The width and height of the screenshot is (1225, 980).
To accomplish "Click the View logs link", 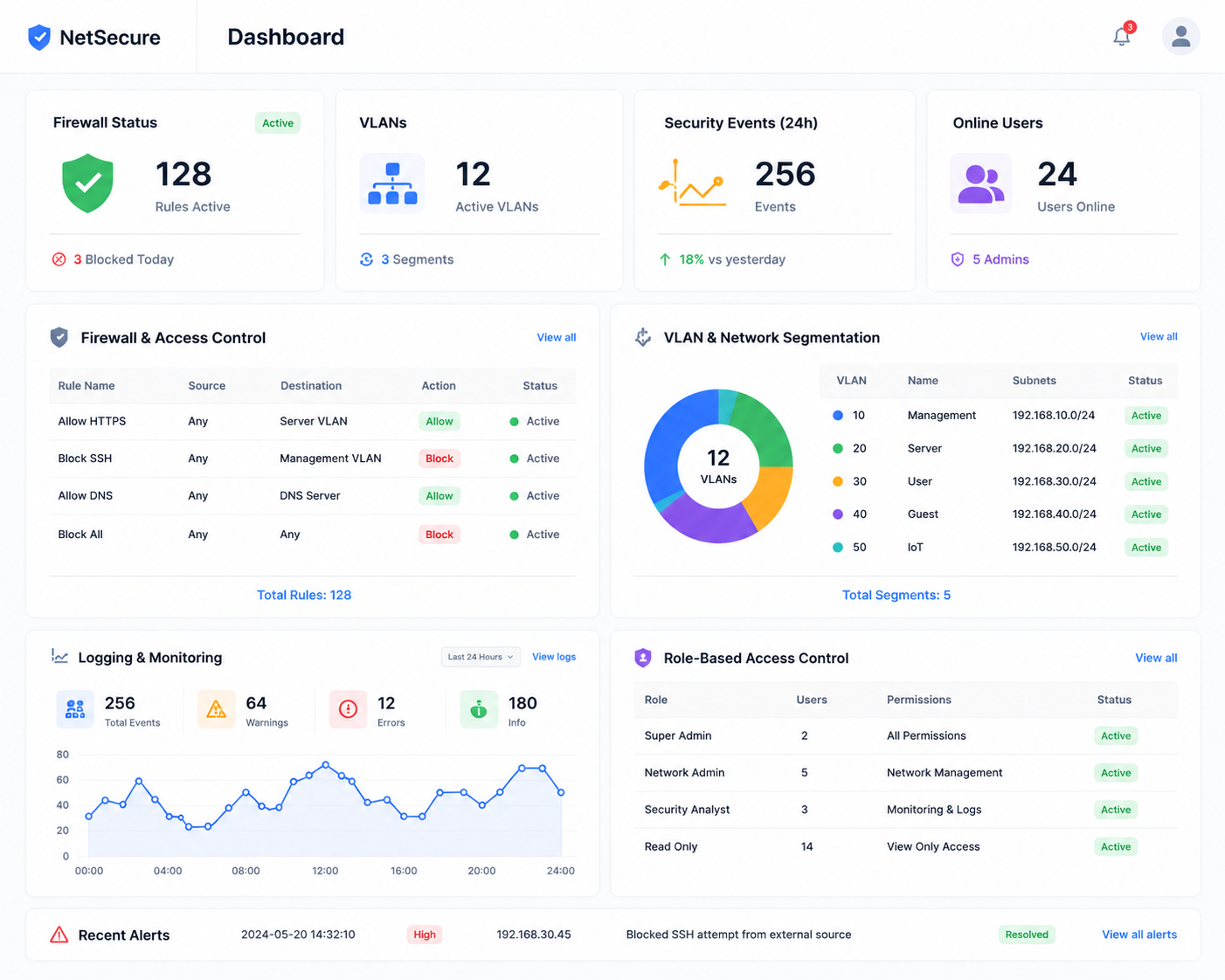I will [554, 657].
